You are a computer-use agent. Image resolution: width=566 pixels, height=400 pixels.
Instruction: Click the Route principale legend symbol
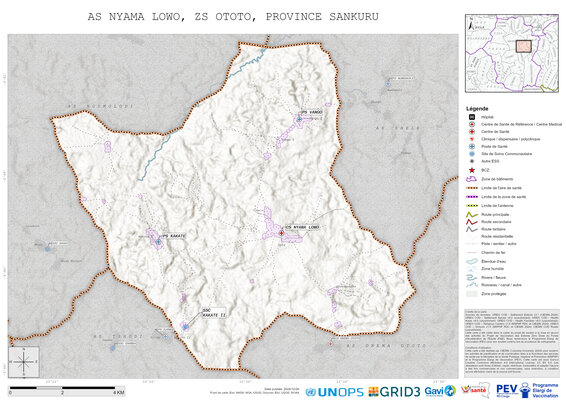(472, 214)
